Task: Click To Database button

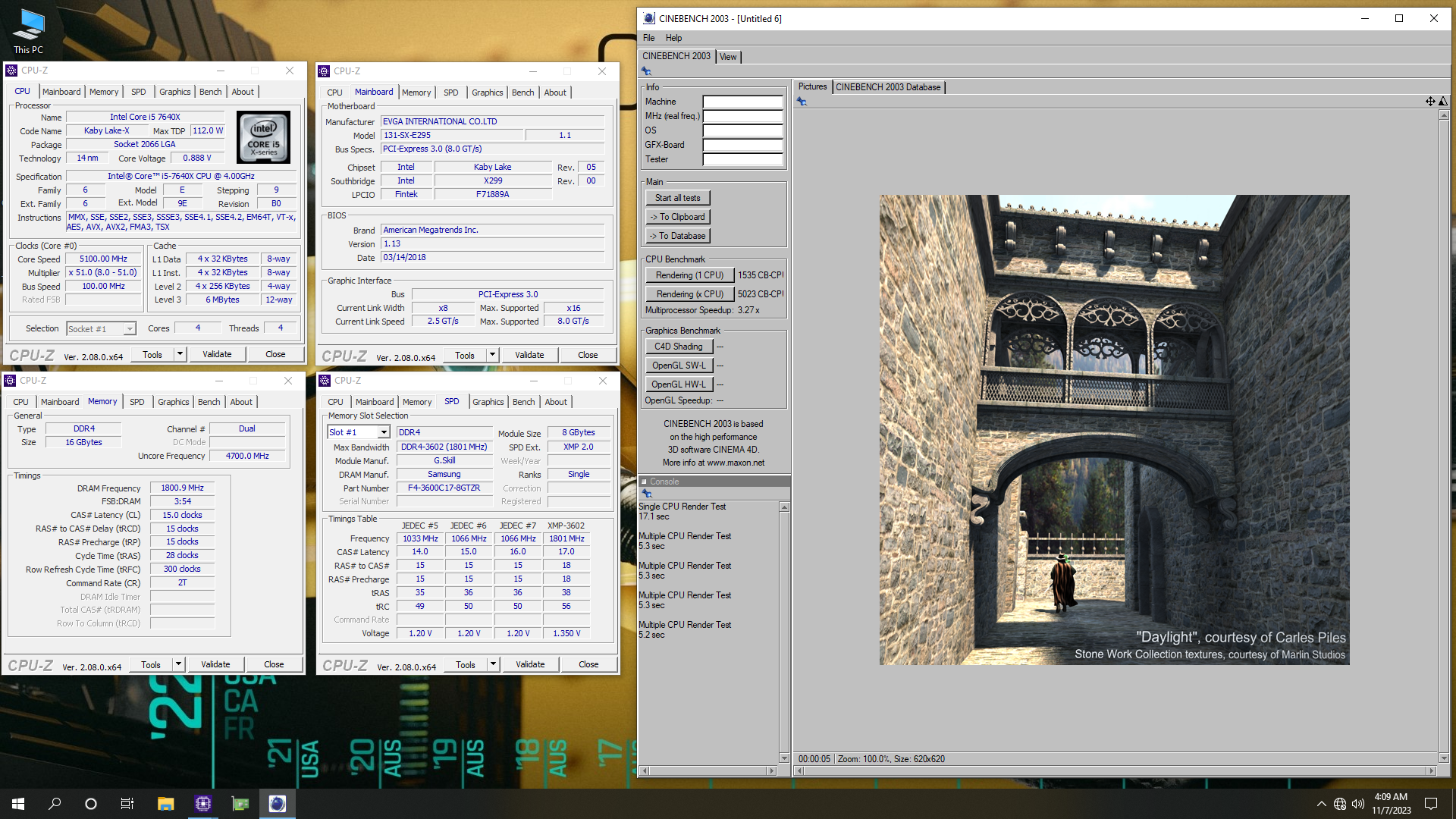Action: click(678, 236)
